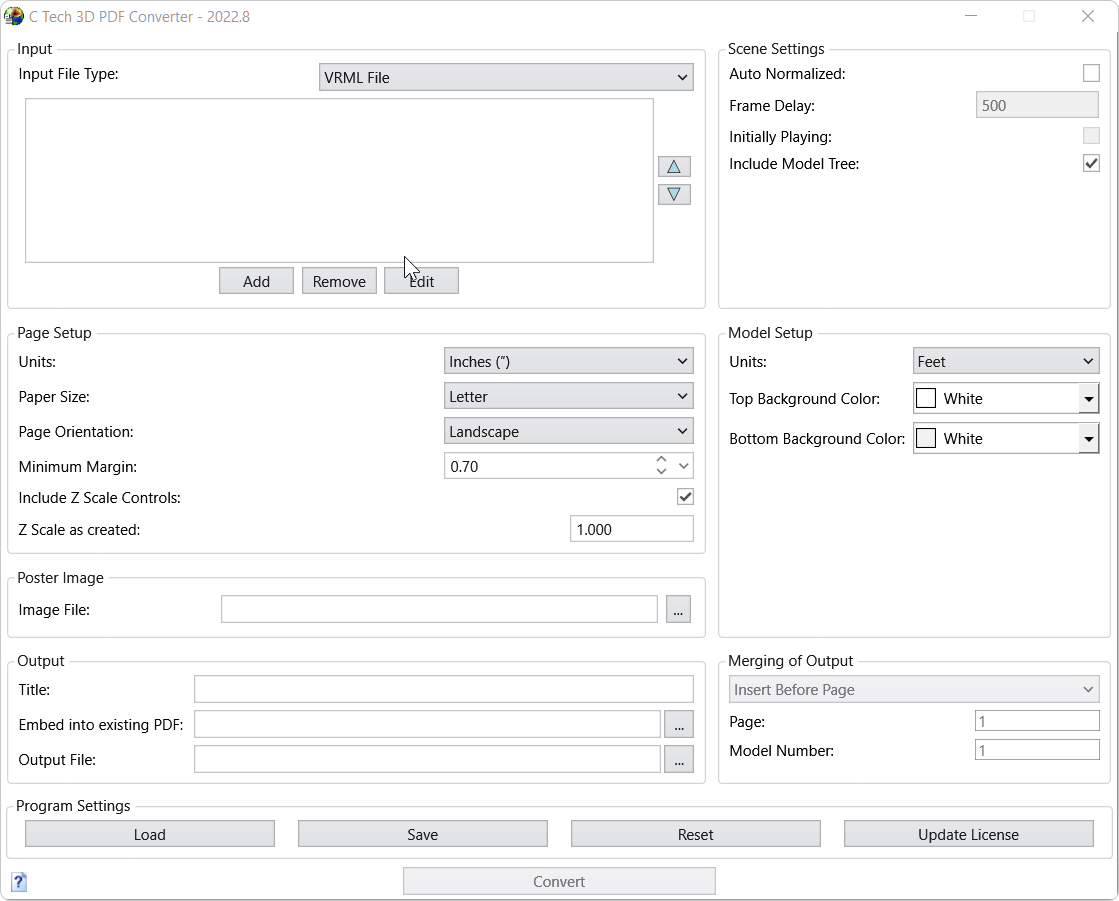Reset the program settings
The width and height of the screenshot is (1119, 901).
tap(695, 833)
